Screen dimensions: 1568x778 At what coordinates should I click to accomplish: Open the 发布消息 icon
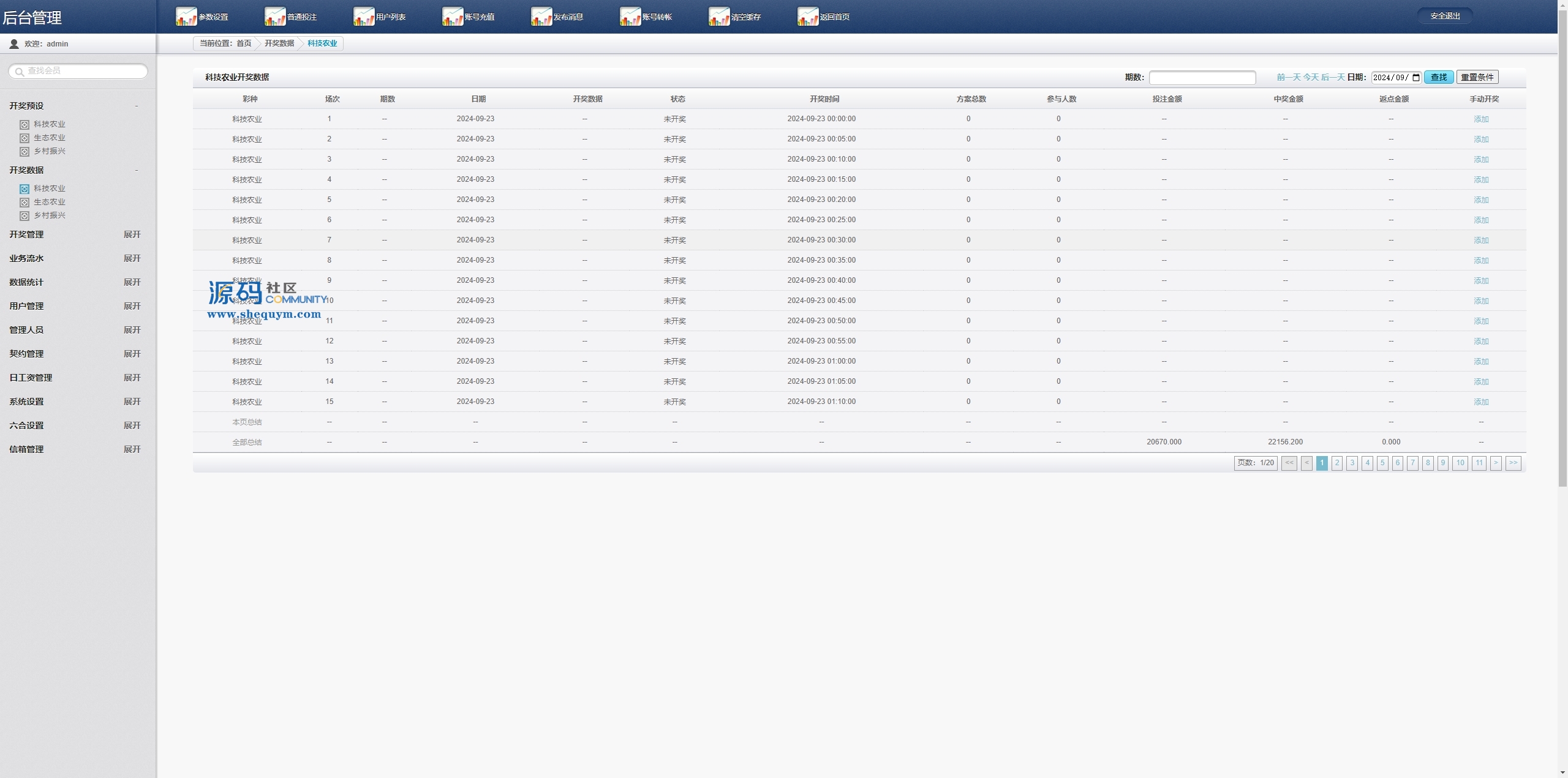coord(541,17)
